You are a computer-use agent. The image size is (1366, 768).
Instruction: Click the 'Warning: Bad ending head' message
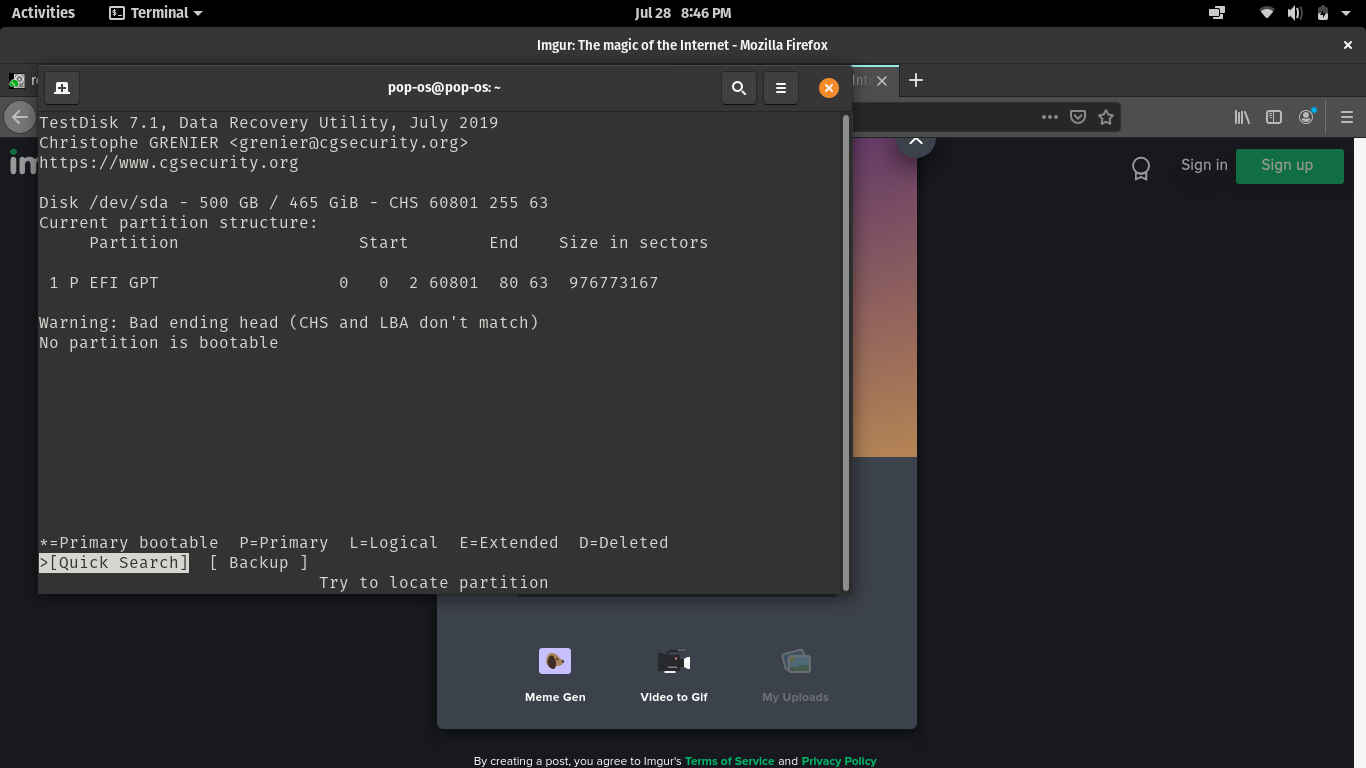pos(289,323)
